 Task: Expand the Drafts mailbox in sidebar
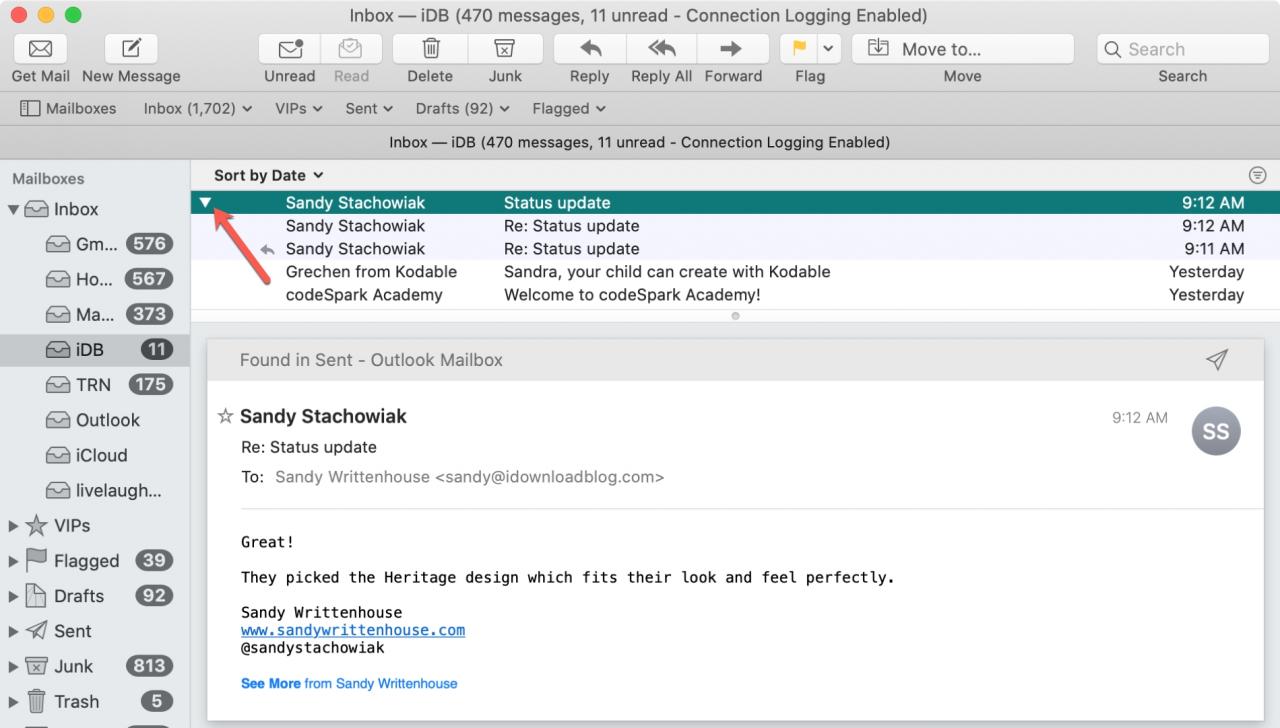(x=13, y=596)
